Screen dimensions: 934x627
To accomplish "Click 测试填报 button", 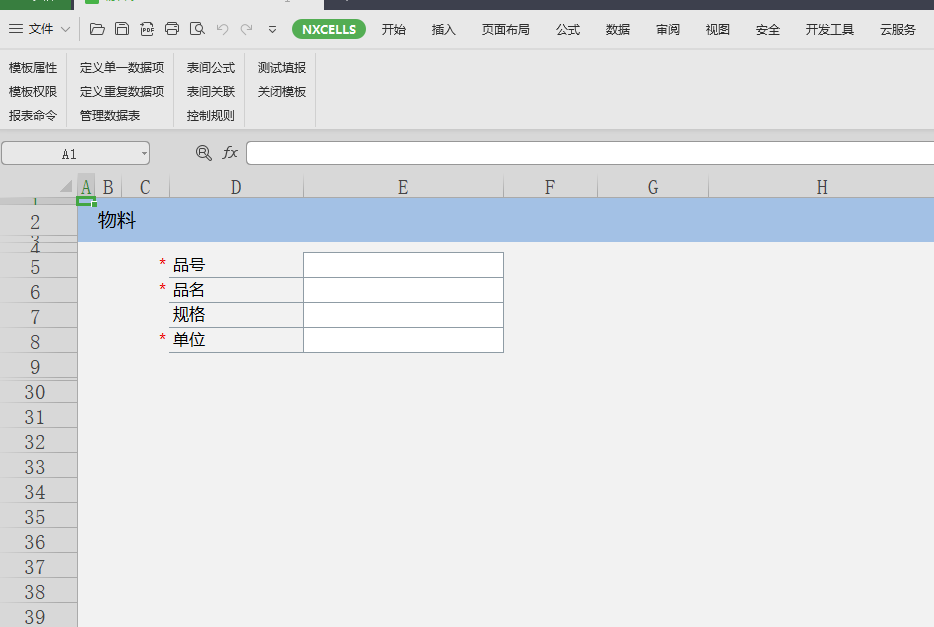I will click(x=282, y=68).
